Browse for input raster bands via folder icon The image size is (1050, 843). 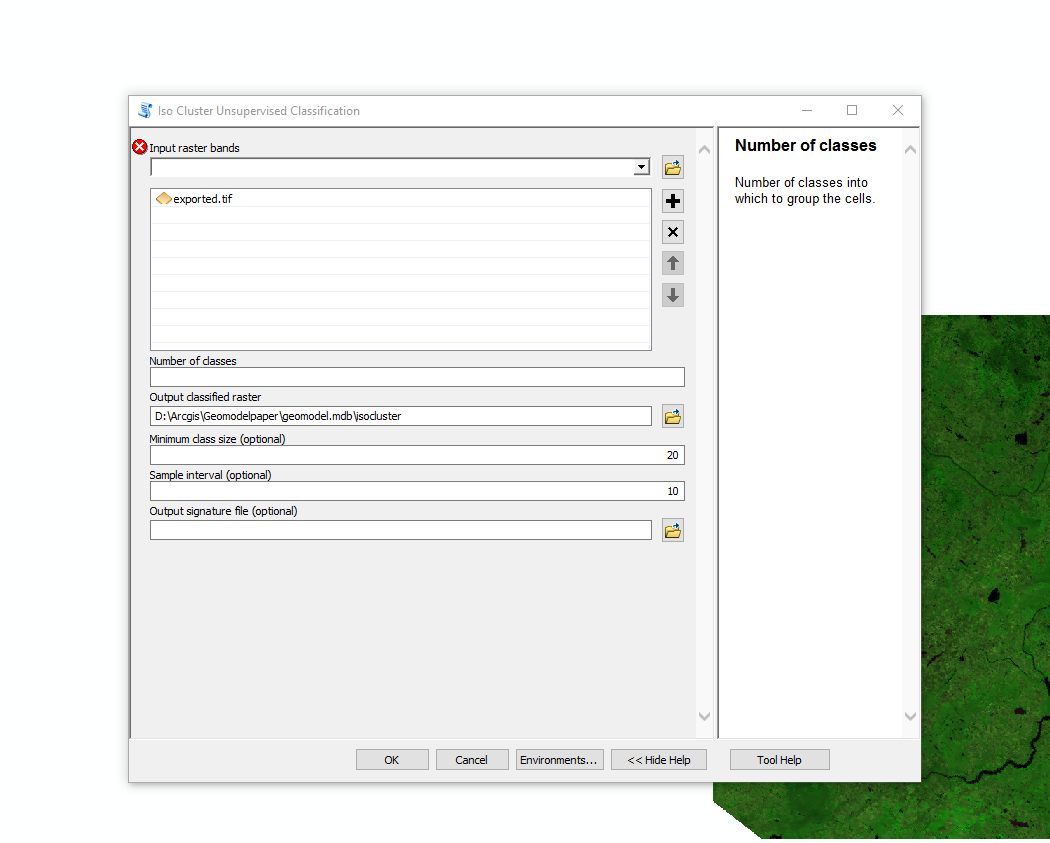[672, 166]
